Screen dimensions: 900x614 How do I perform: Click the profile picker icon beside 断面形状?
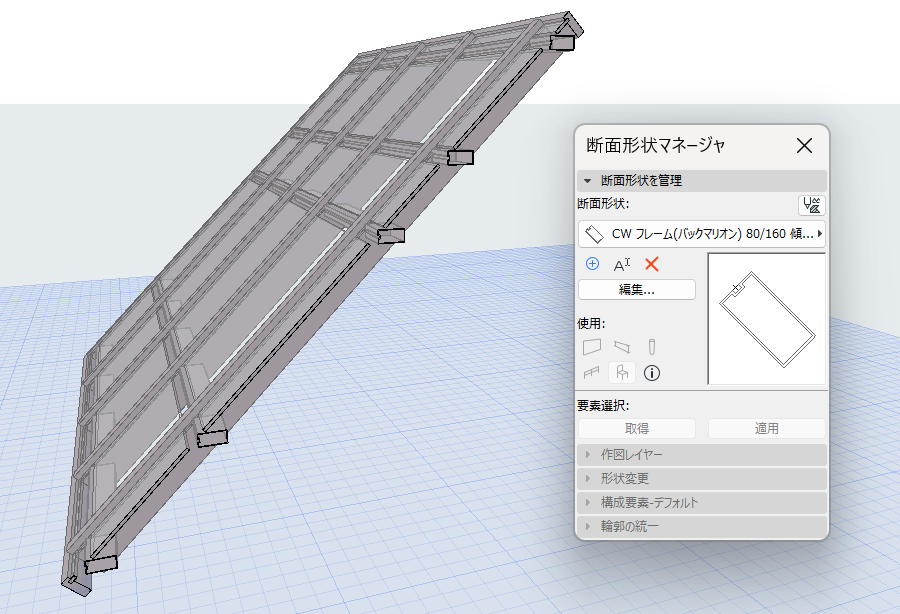pyautogui.click(x=811, y=205)
